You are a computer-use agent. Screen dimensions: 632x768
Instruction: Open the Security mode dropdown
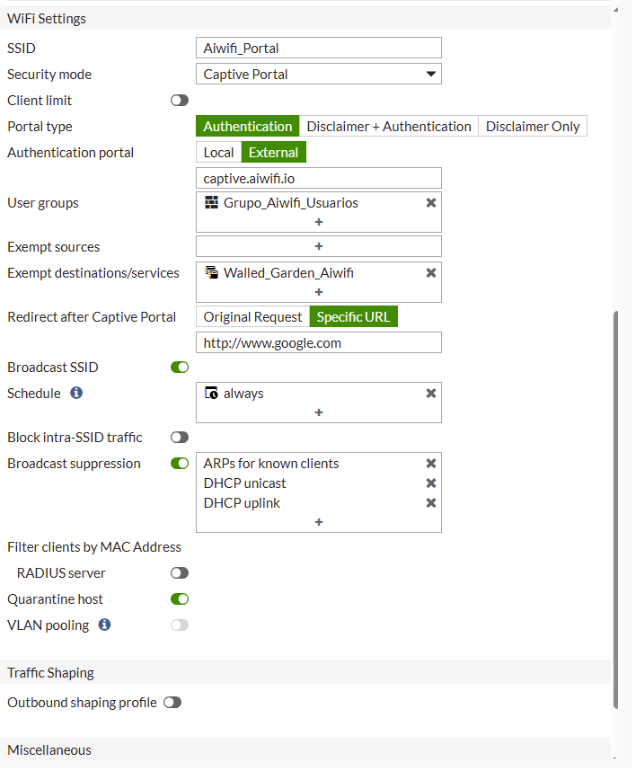coord(319,75)
